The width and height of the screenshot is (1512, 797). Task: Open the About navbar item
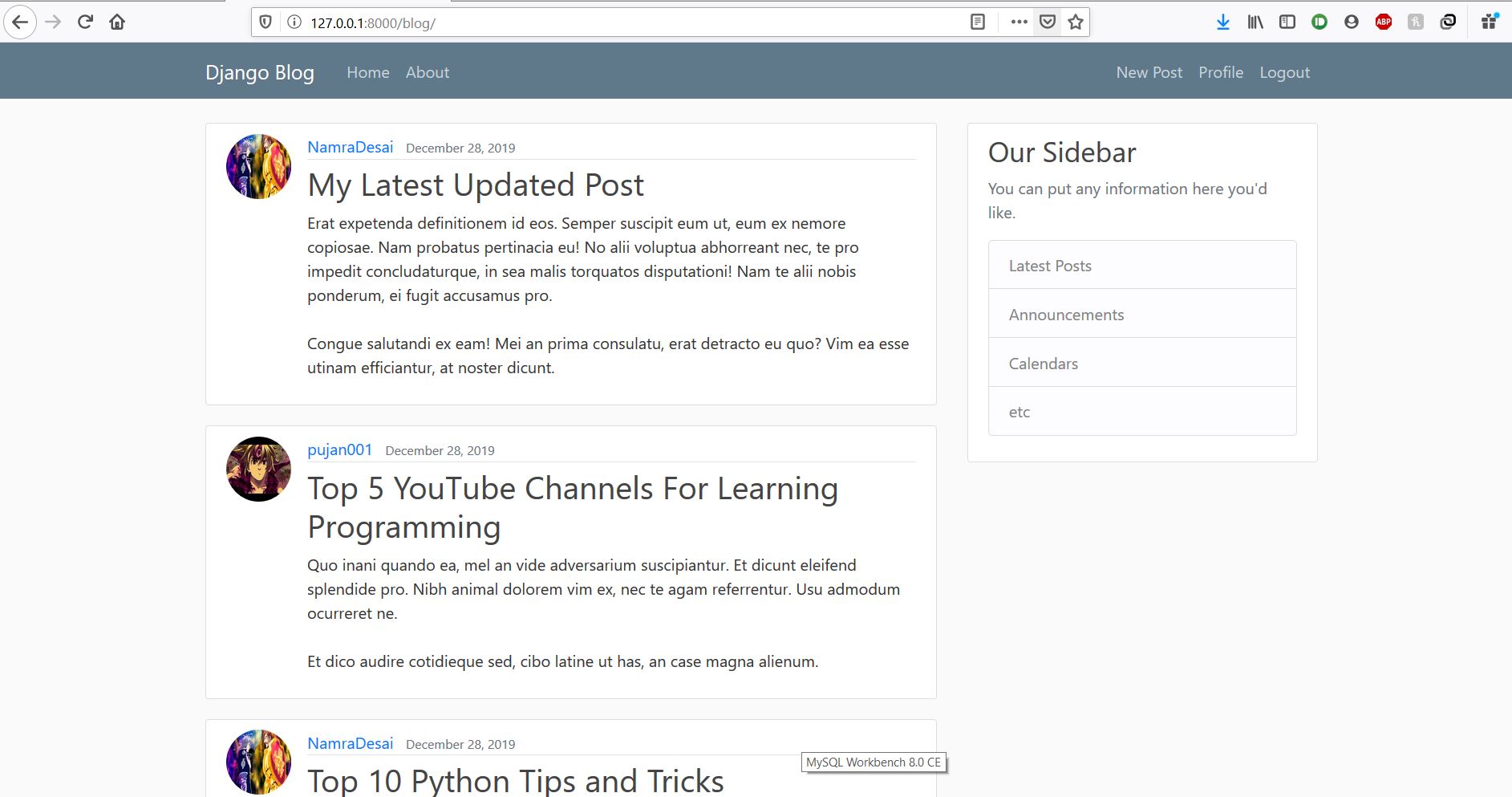(x=428, y=72)
